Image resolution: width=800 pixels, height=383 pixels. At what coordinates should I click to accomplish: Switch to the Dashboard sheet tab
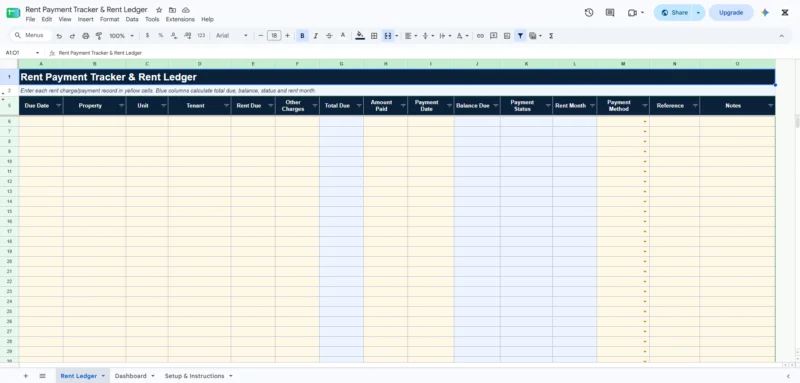click(x=130, y=376)
